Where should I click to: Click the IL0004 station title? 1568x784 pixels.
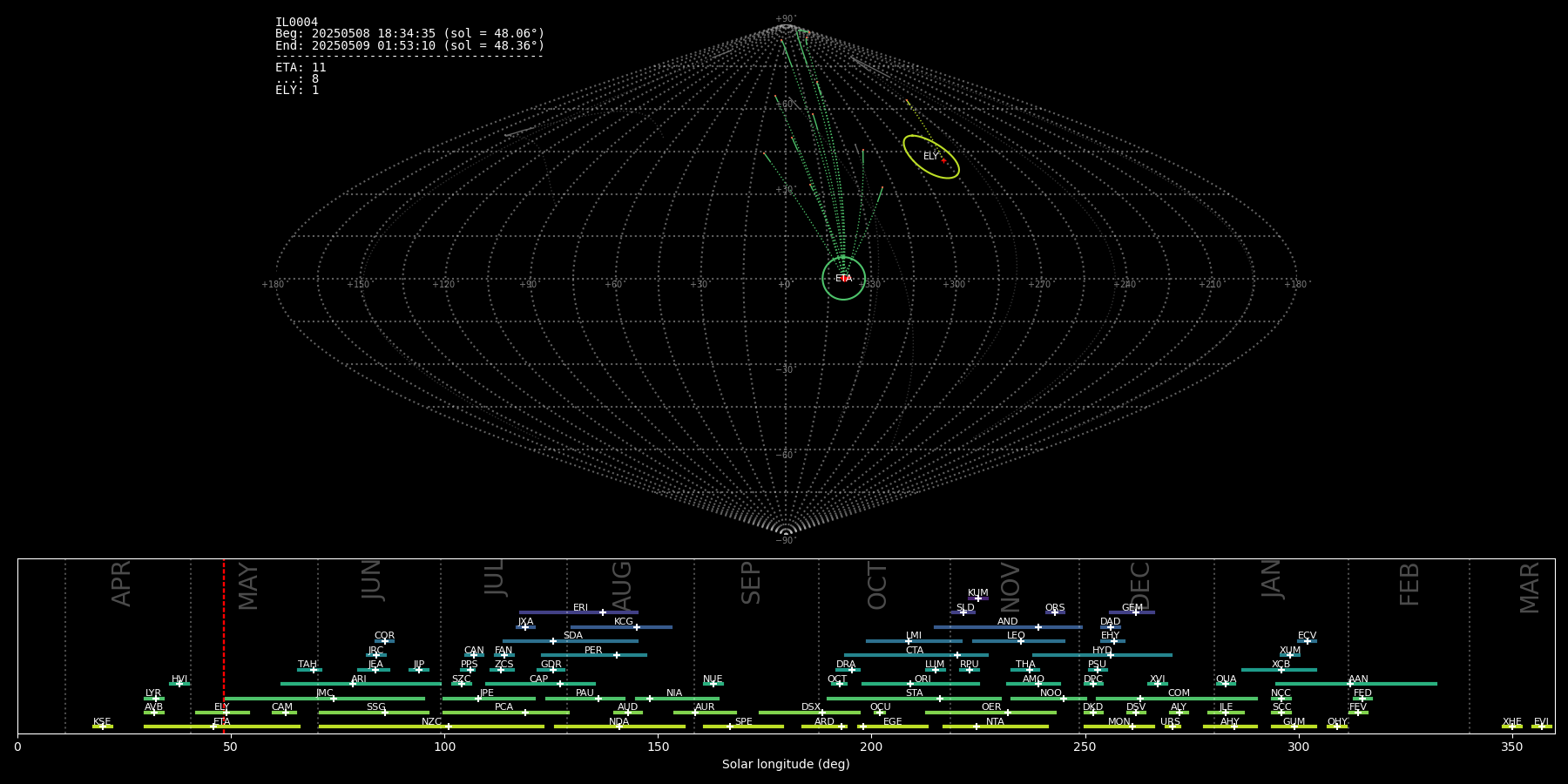pos(296,23)
